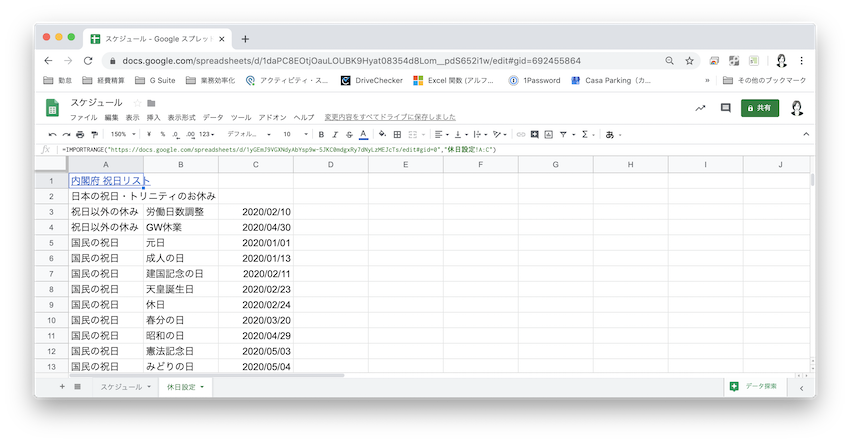Viewport: 850px width, 443px height.
Task: Select the paint format tool
Action: [94, 134]
